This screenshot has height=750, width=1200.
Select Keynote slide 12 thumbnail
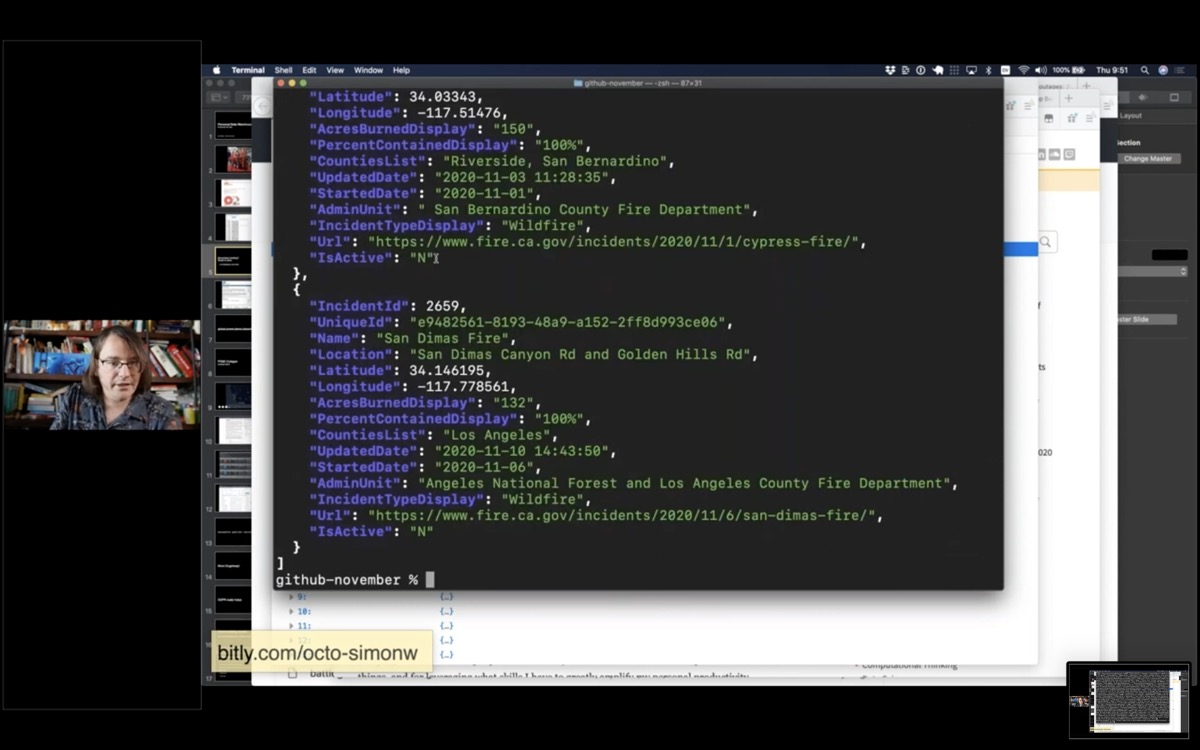pyautogui.click(x=233, y=499)
